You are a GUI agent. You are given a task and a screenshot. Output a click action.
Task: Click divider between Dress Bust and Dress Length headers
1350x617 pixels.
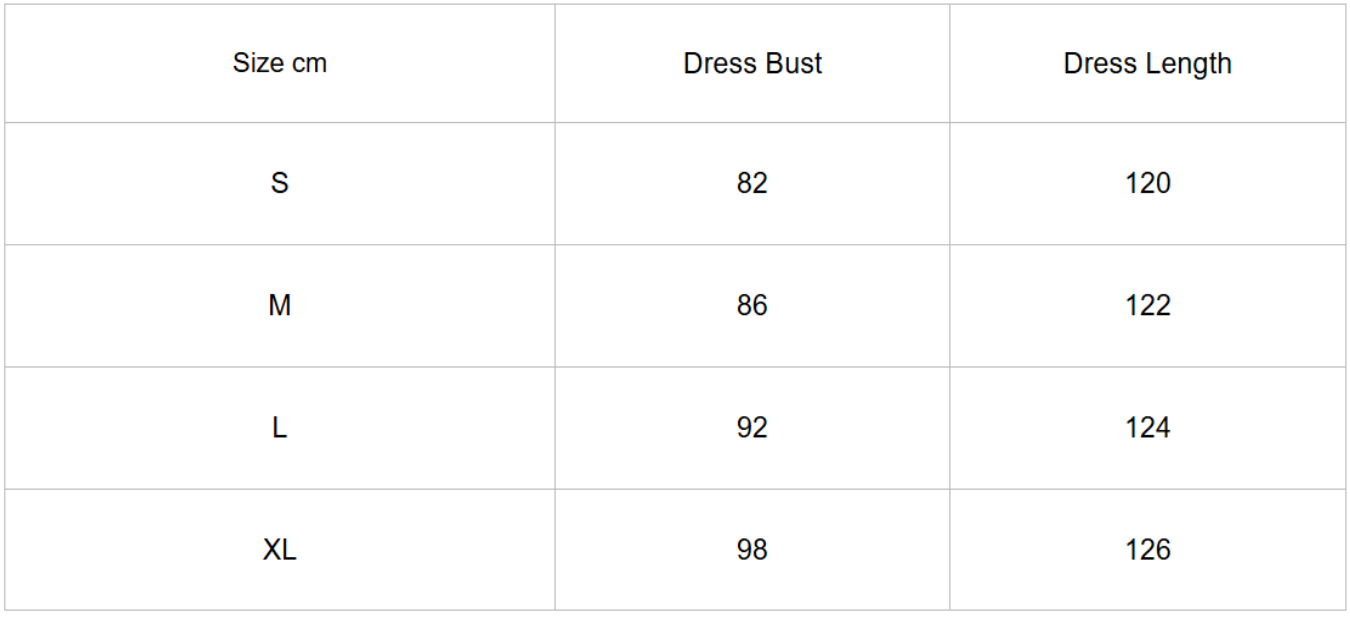(x=950, y=63)
